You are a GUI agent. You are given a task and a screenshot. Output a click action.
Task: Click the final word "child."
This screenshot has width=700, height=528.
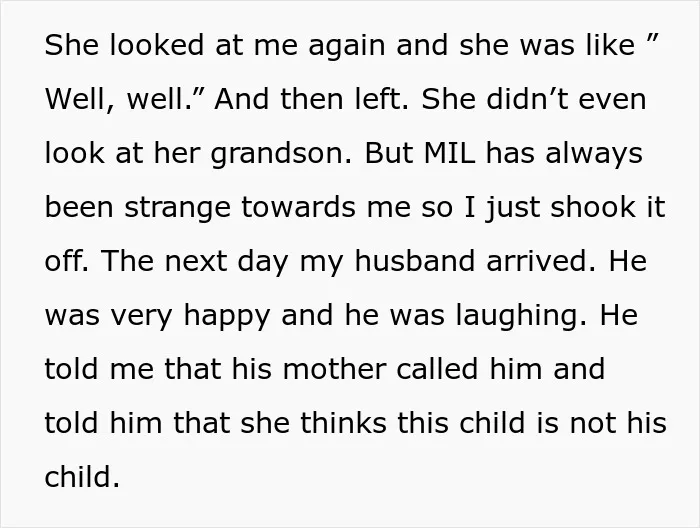83,477
